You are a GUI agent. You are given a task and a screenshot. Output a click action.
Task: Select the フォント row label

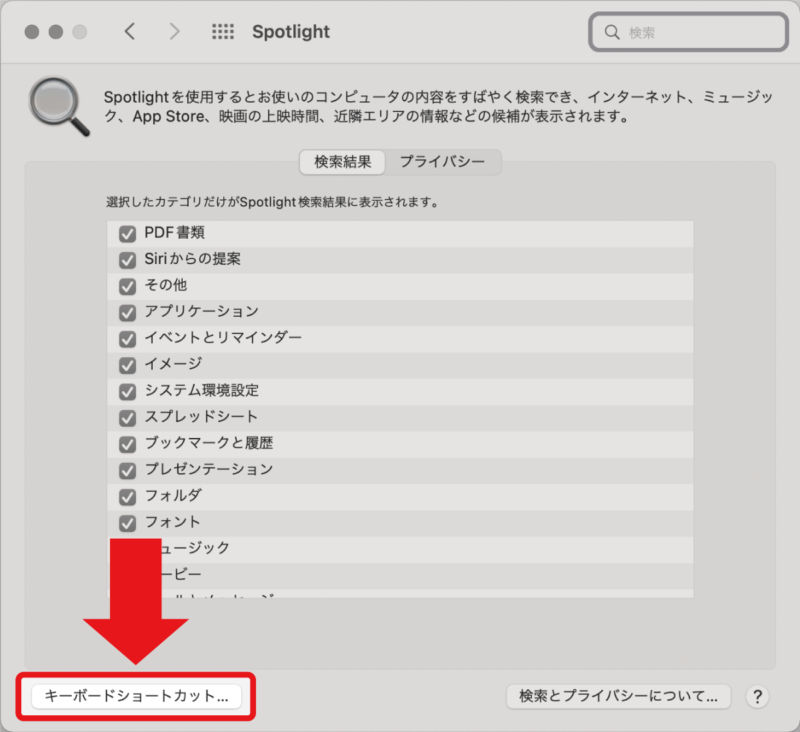pyautogui.click(x=172, y=522)
